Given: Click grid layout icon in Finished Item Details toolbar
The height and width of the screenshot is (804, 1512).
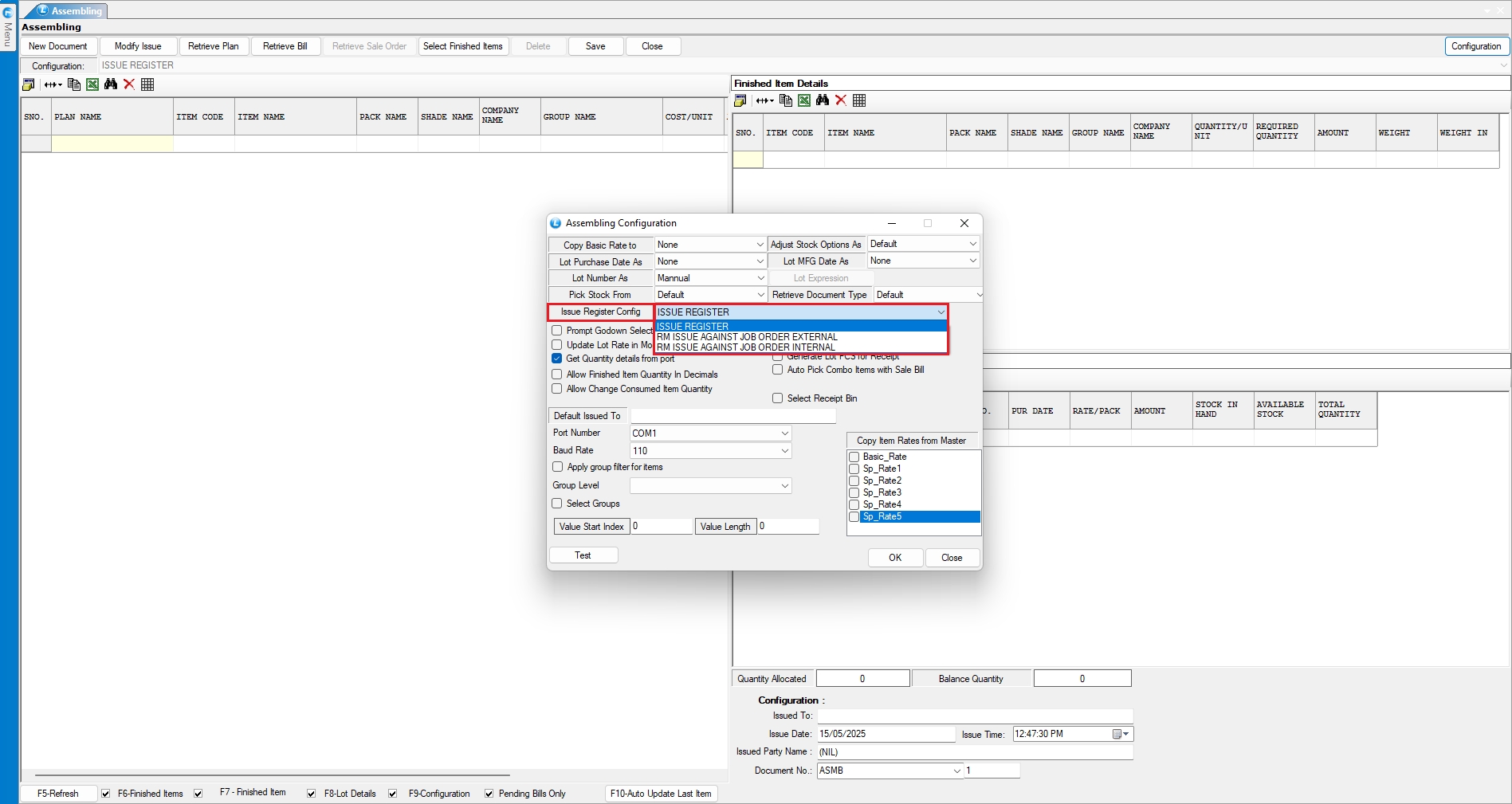Looking at the screenshot, I should point(859,100).
